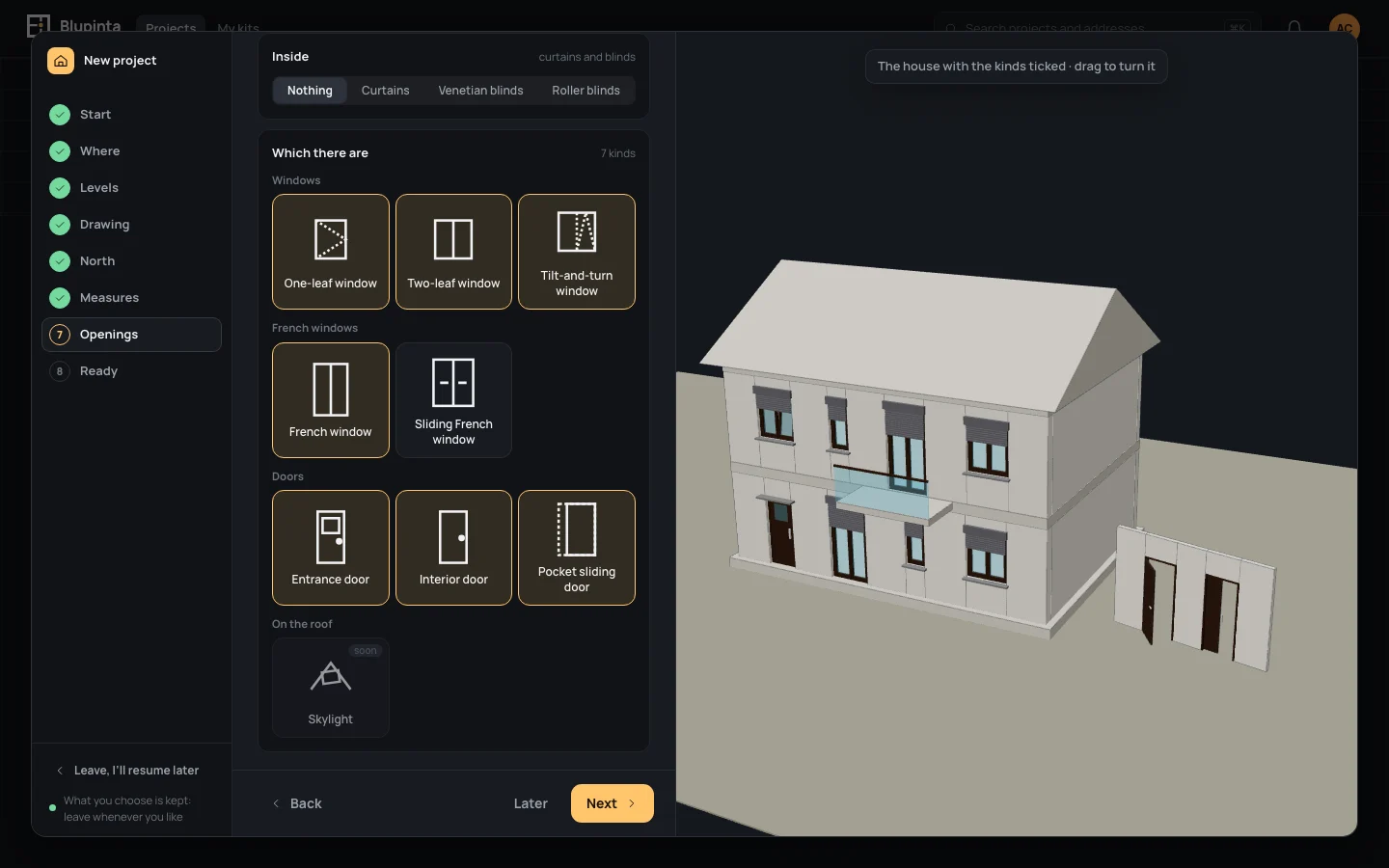Select the Nothing inside option

310,91
